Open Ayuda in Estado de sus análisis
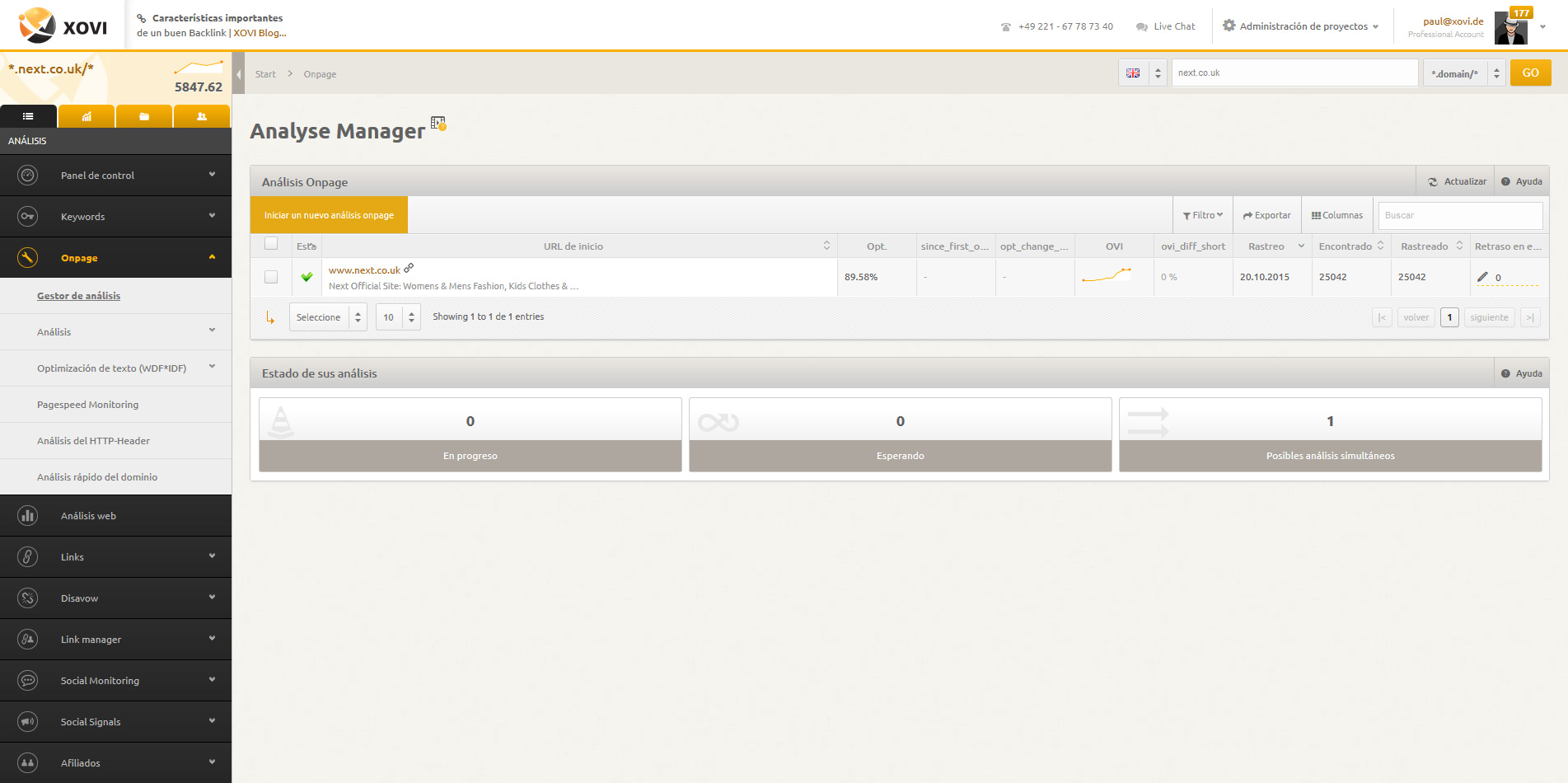 click(1521, 373)
